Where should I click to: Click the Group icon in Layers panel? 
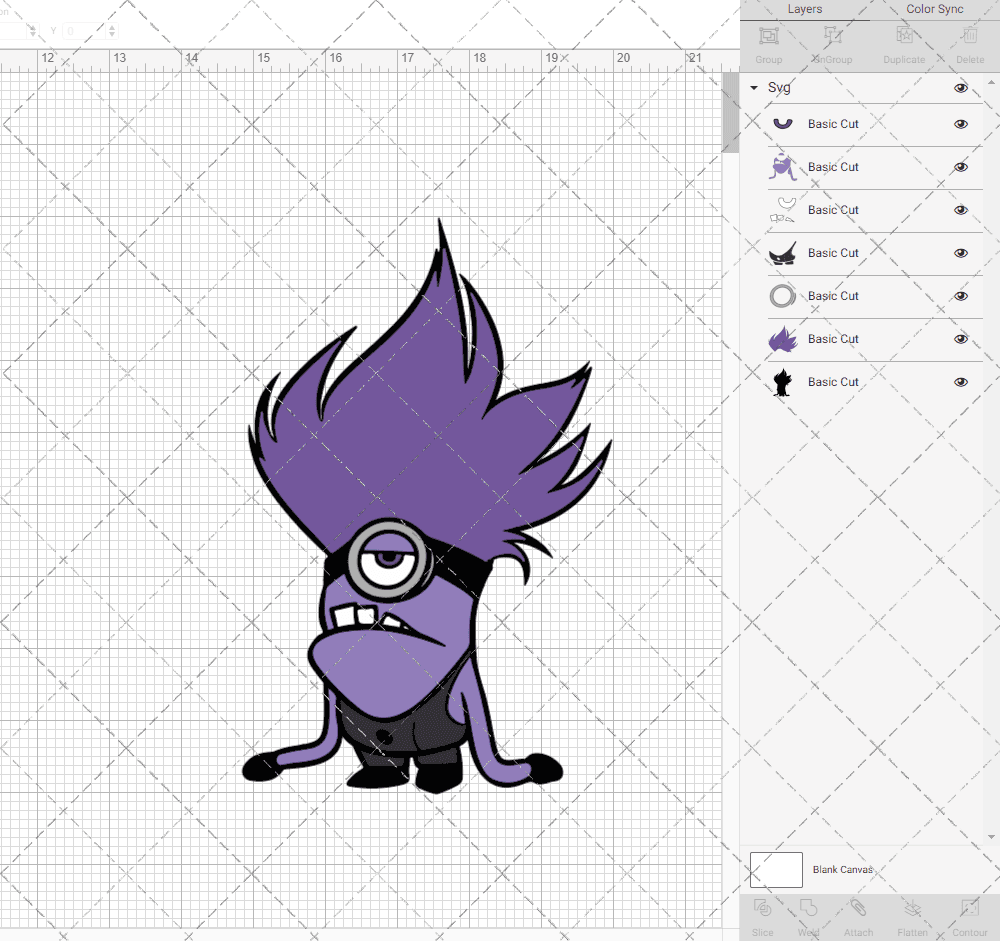[768, 36]
